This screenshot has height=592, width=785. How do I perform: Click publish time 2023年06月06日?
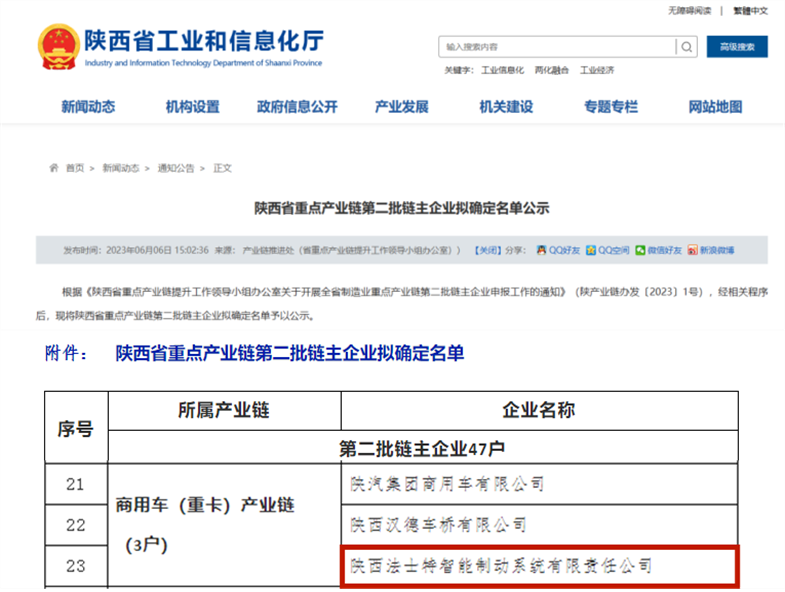tap(139, 250)
